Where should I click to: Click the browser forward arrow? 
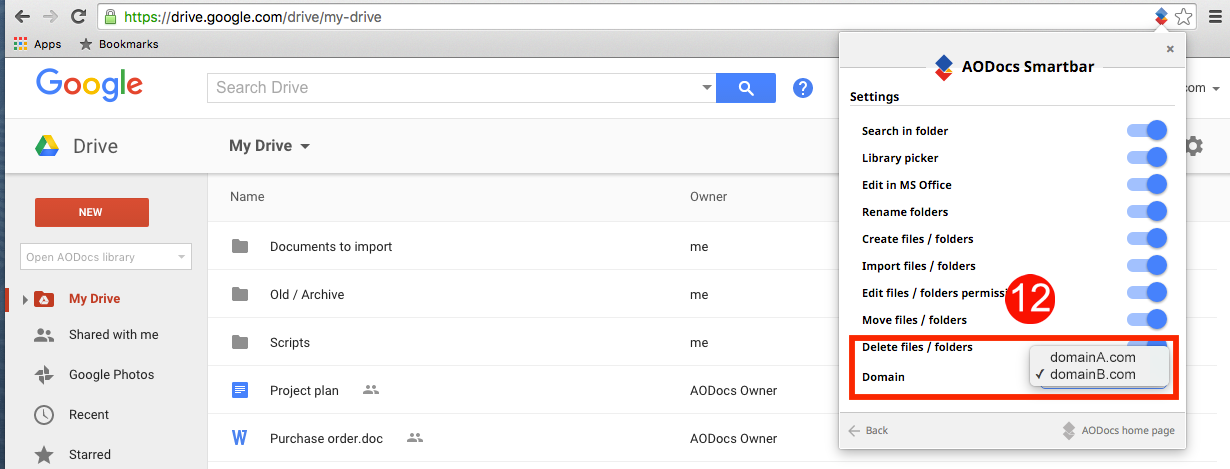coord(50,16)
